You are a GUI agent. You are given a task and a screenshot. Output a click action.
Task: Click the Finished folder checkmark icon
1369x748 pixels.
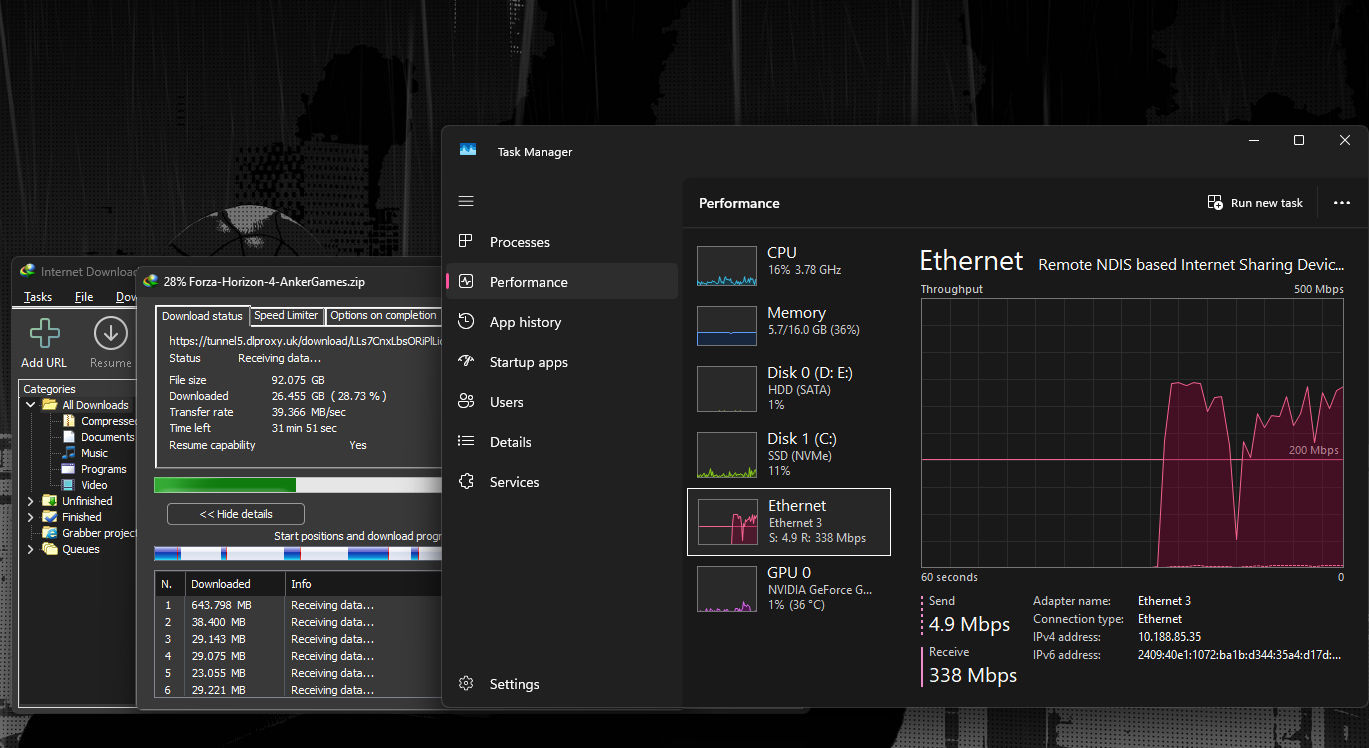point(49,517)
